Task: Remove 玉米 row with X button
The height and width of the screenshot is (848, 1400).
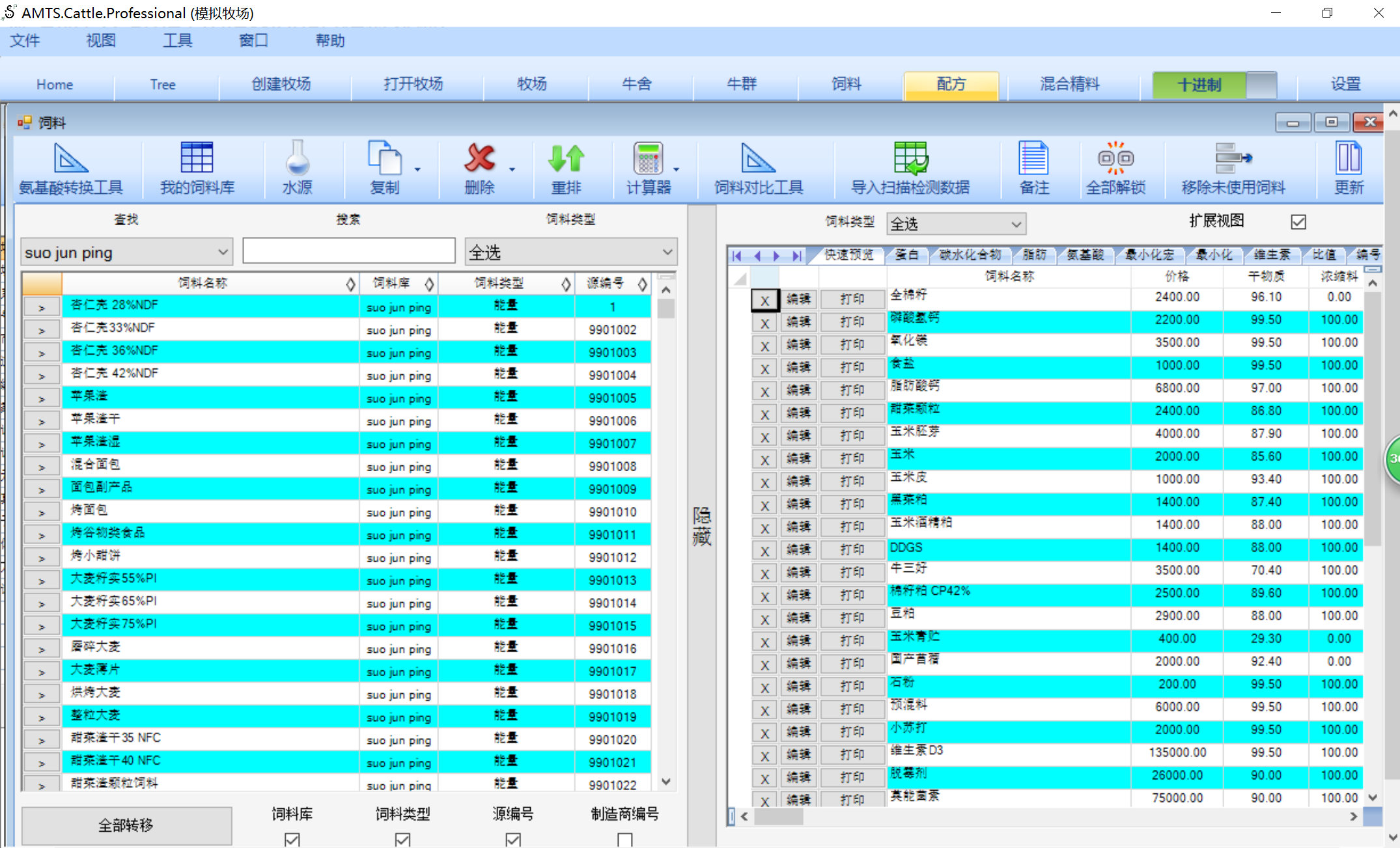Action: click(765, 459)
